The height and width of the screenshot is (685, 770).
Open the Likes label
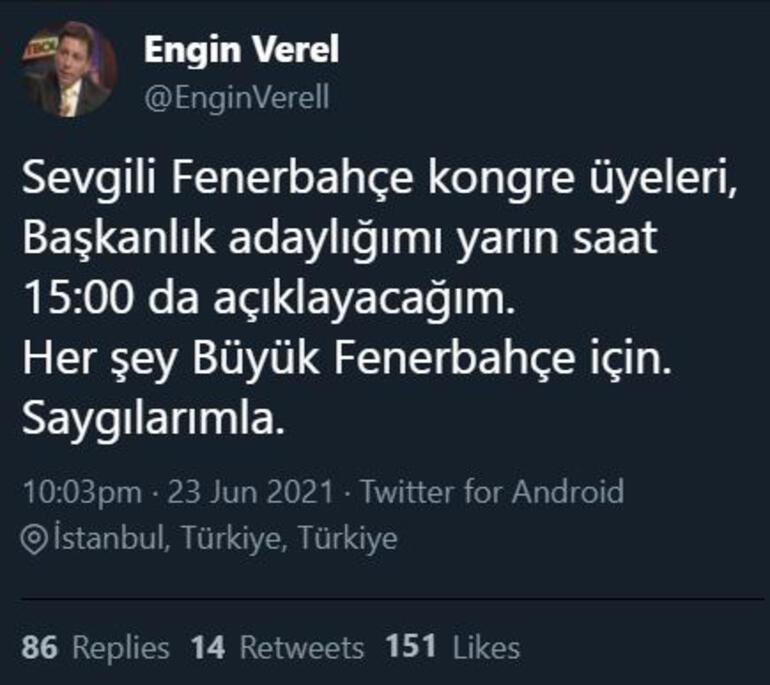tap(487, 648)
